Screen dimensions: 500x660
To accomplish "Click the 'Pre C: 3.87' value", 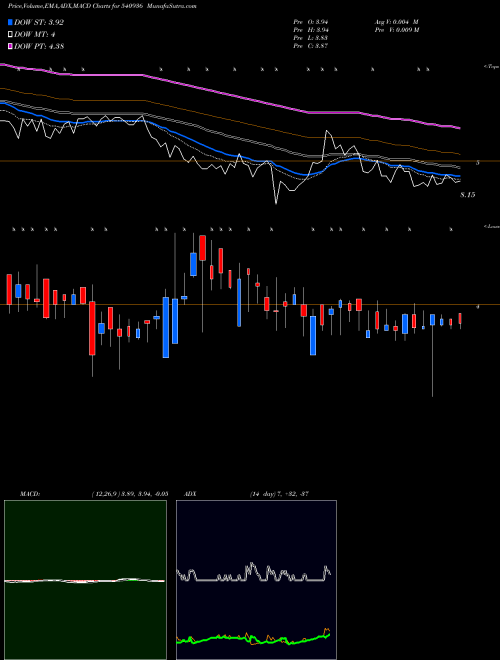I will [311, 46].
